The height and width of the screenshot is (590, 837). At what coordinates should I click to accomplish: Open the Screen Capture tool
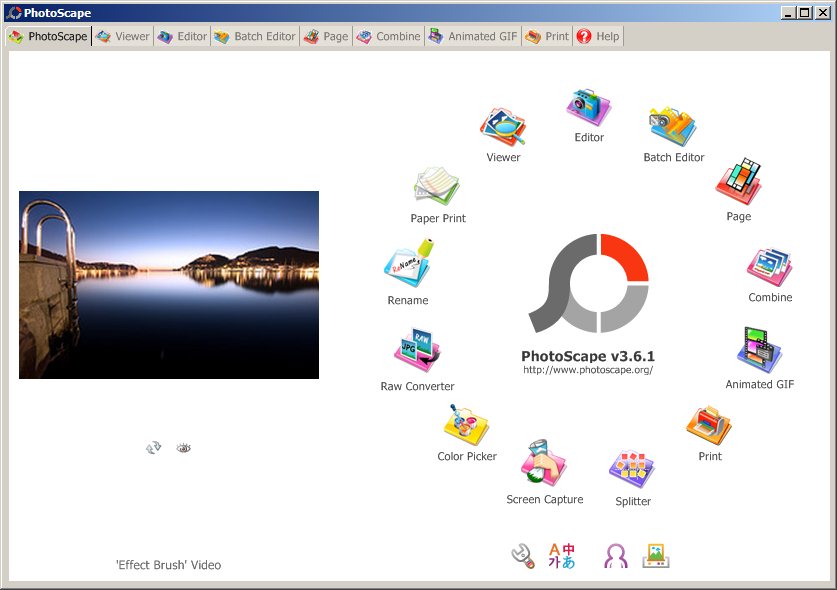[544, 464]
